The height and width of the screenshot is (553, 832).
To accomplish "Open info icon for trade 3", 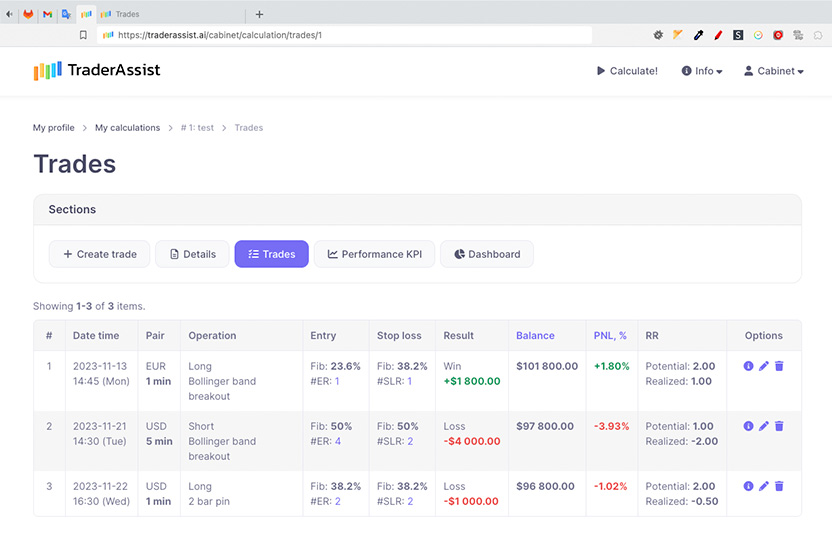I will [748, 487].
